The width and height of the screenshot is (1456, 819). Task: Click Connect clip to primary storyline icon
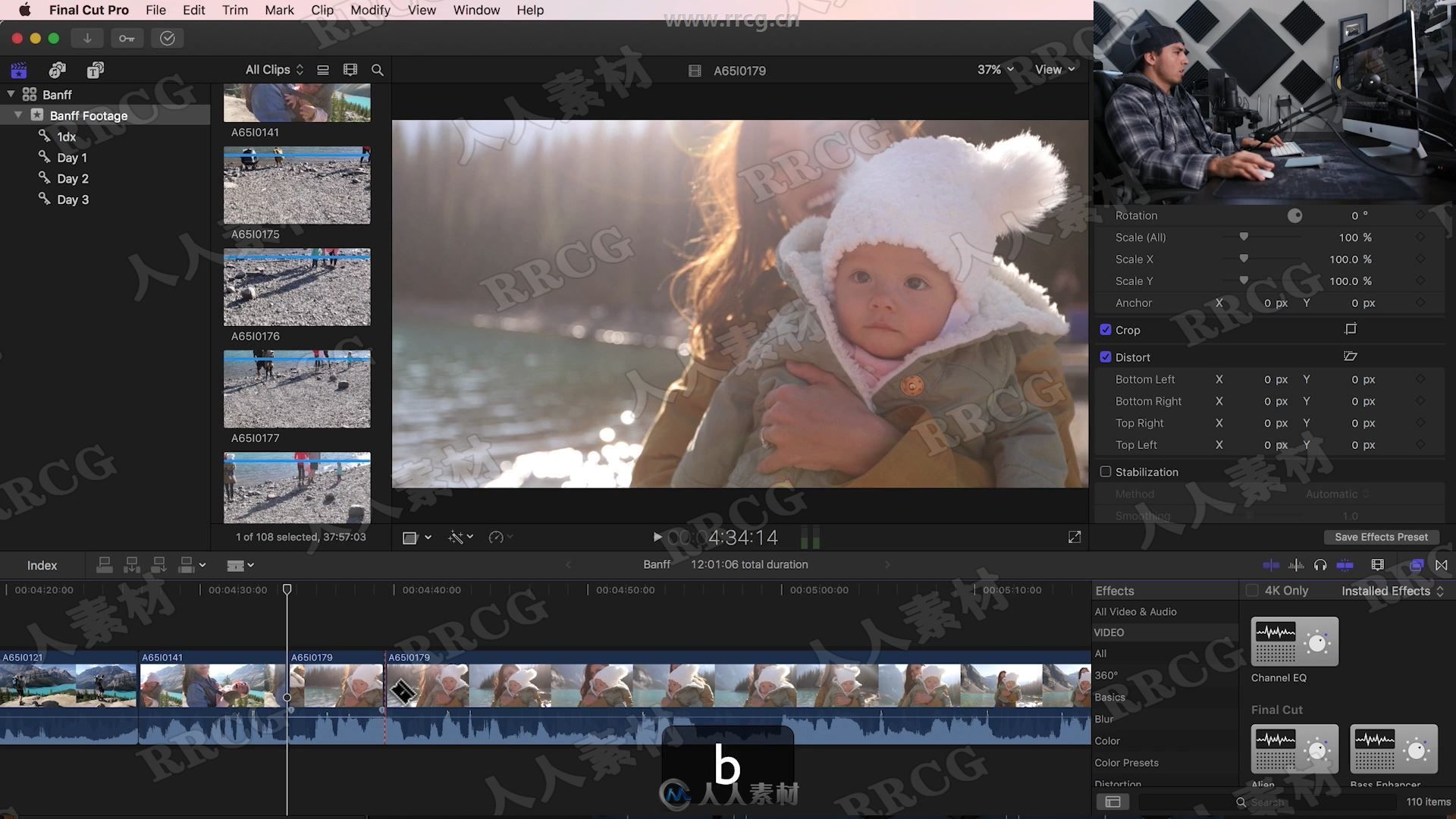click(105, 565)
